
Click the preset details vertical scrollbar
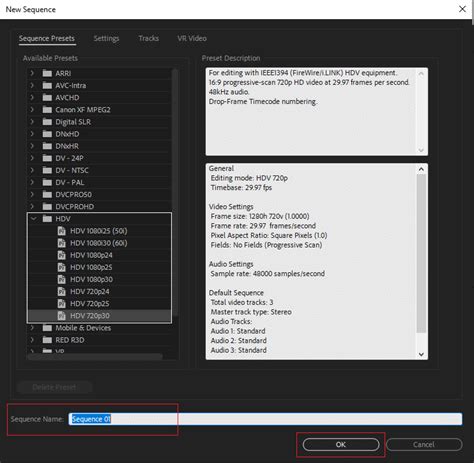click(x=421, y=253)
